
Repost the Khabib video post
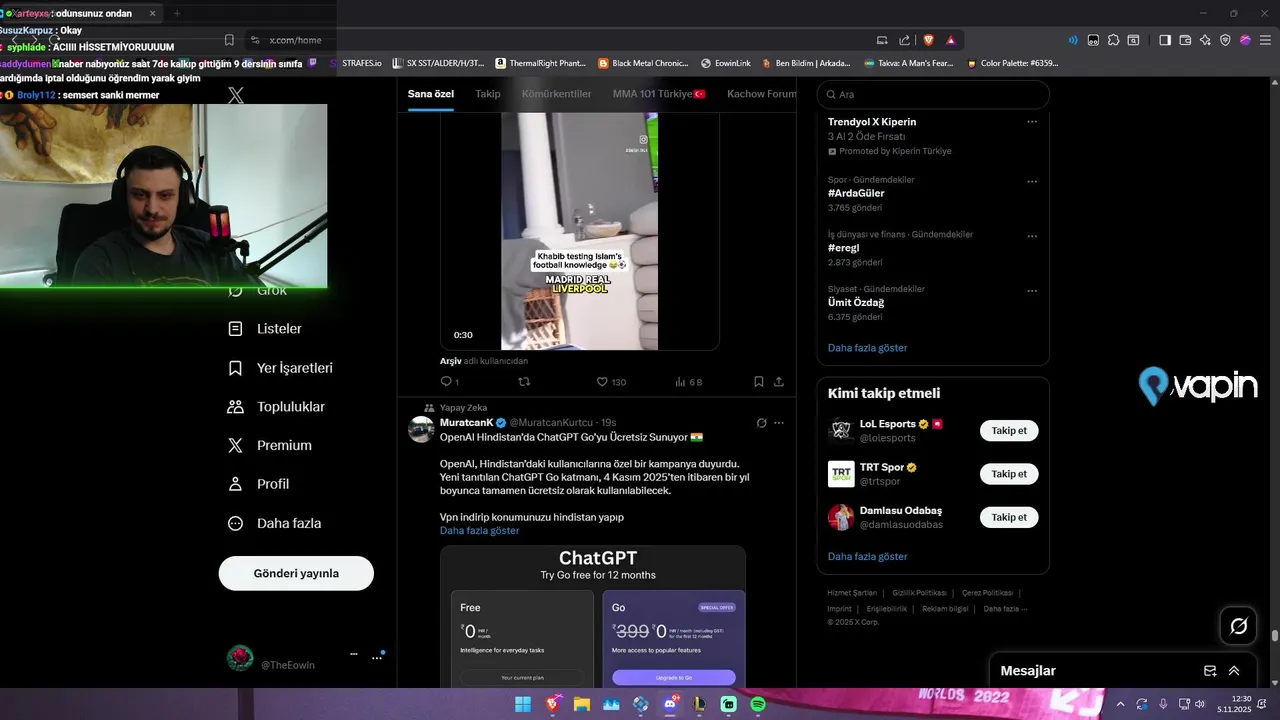[524, 382]
